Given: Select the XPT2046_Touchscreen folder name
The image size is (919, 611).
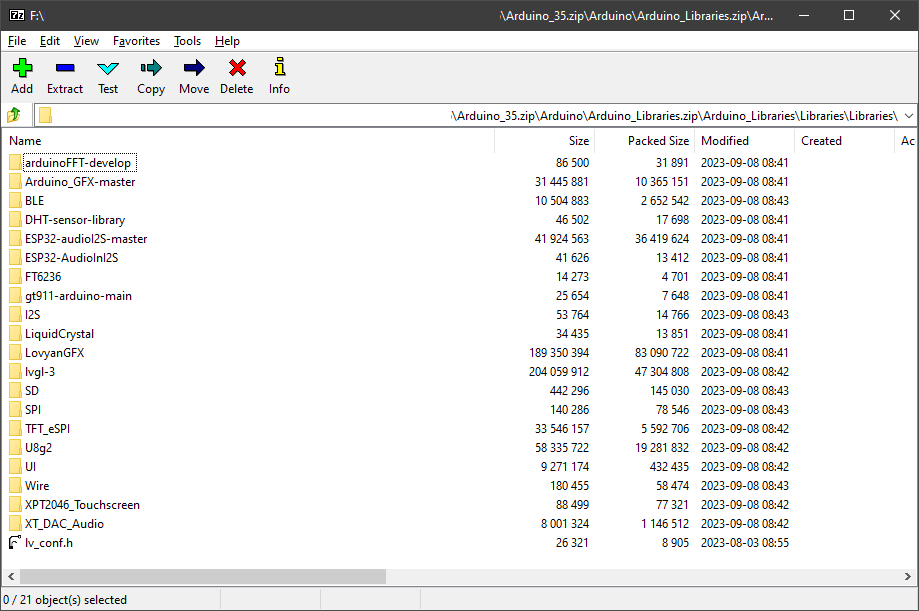Looking at the screenshot, I should click(82, 505).
